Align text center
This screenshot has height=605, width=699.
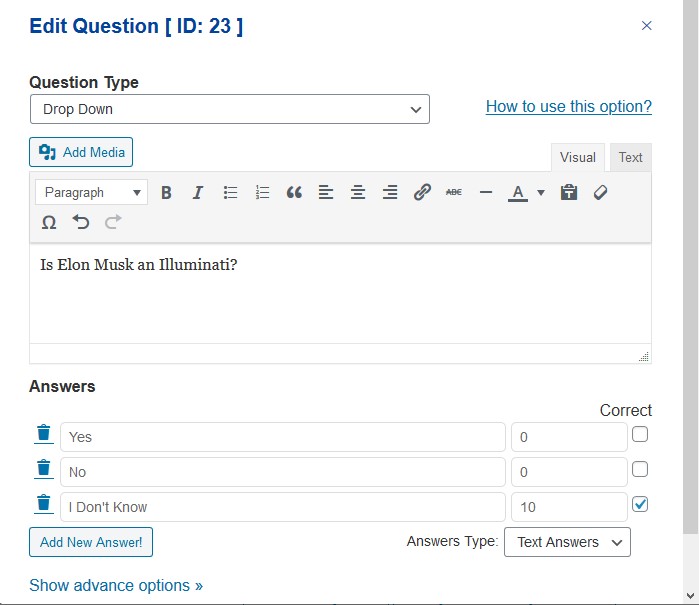click(358, 193)
